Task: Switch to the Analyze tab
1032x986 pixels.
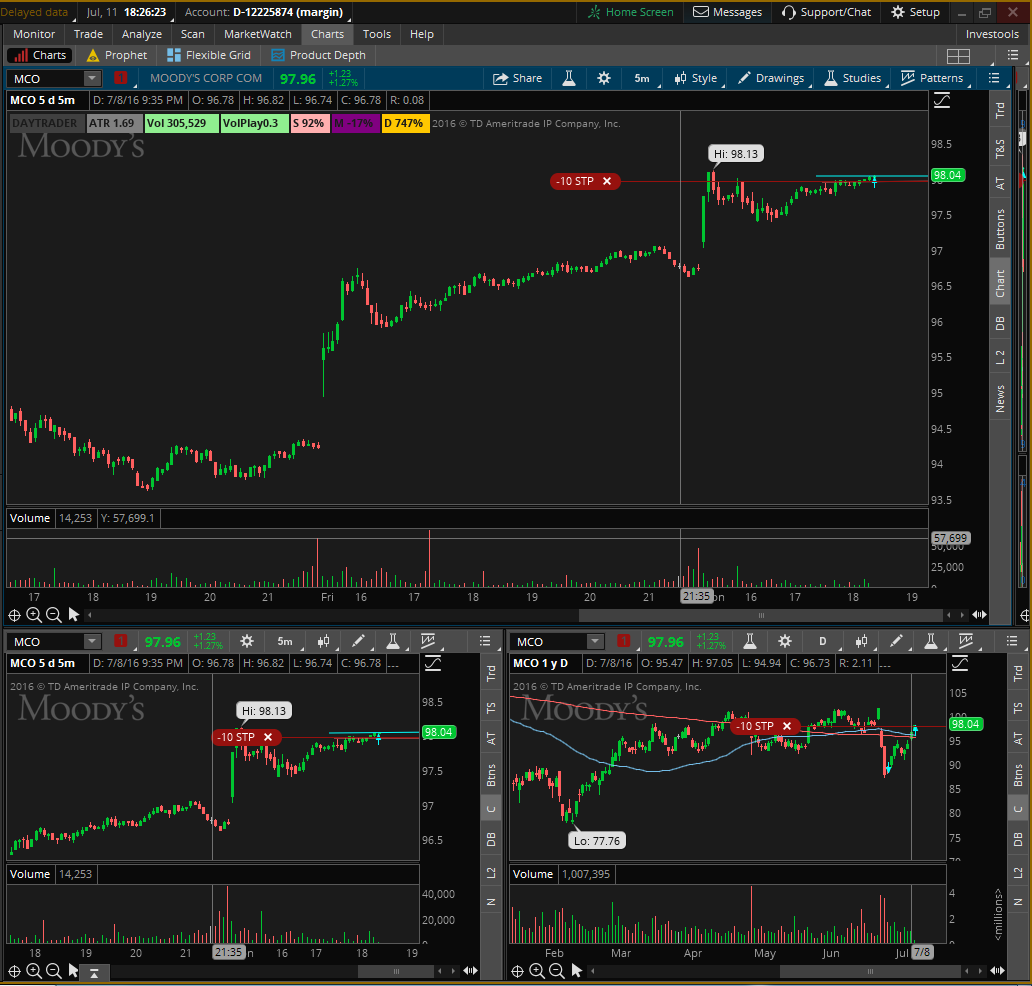Action: (142, 34)
